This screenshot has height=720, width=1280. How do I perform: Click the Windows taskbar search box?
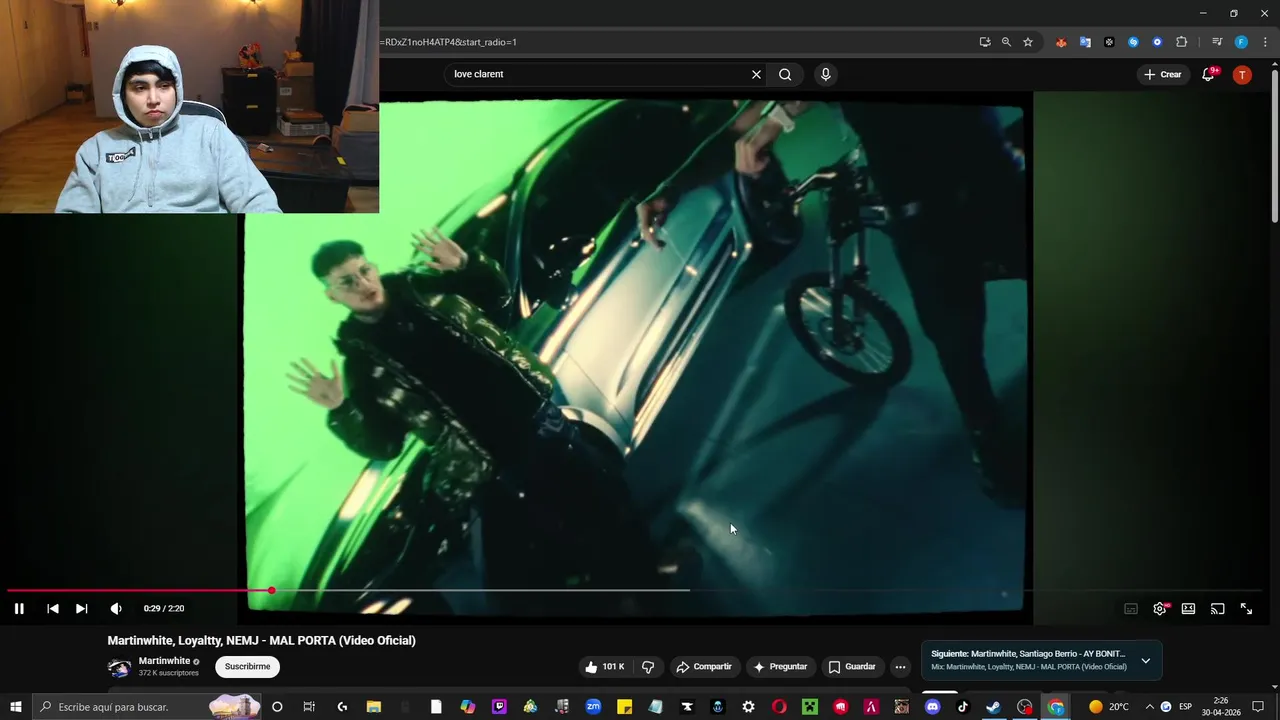pyautogui.click(x=148, y=707)
